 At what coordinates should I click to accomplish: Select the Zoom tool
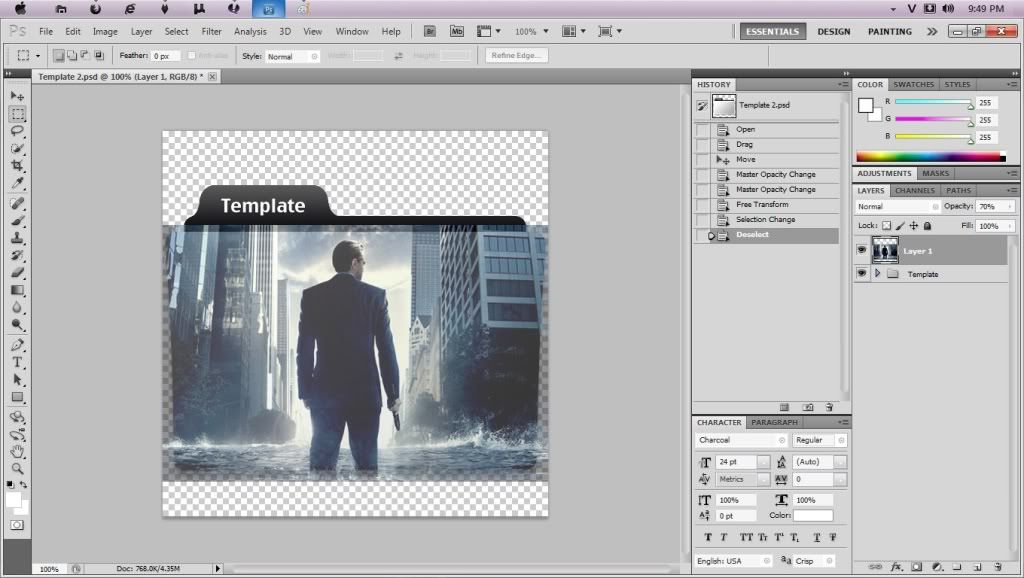coord(17,468)
